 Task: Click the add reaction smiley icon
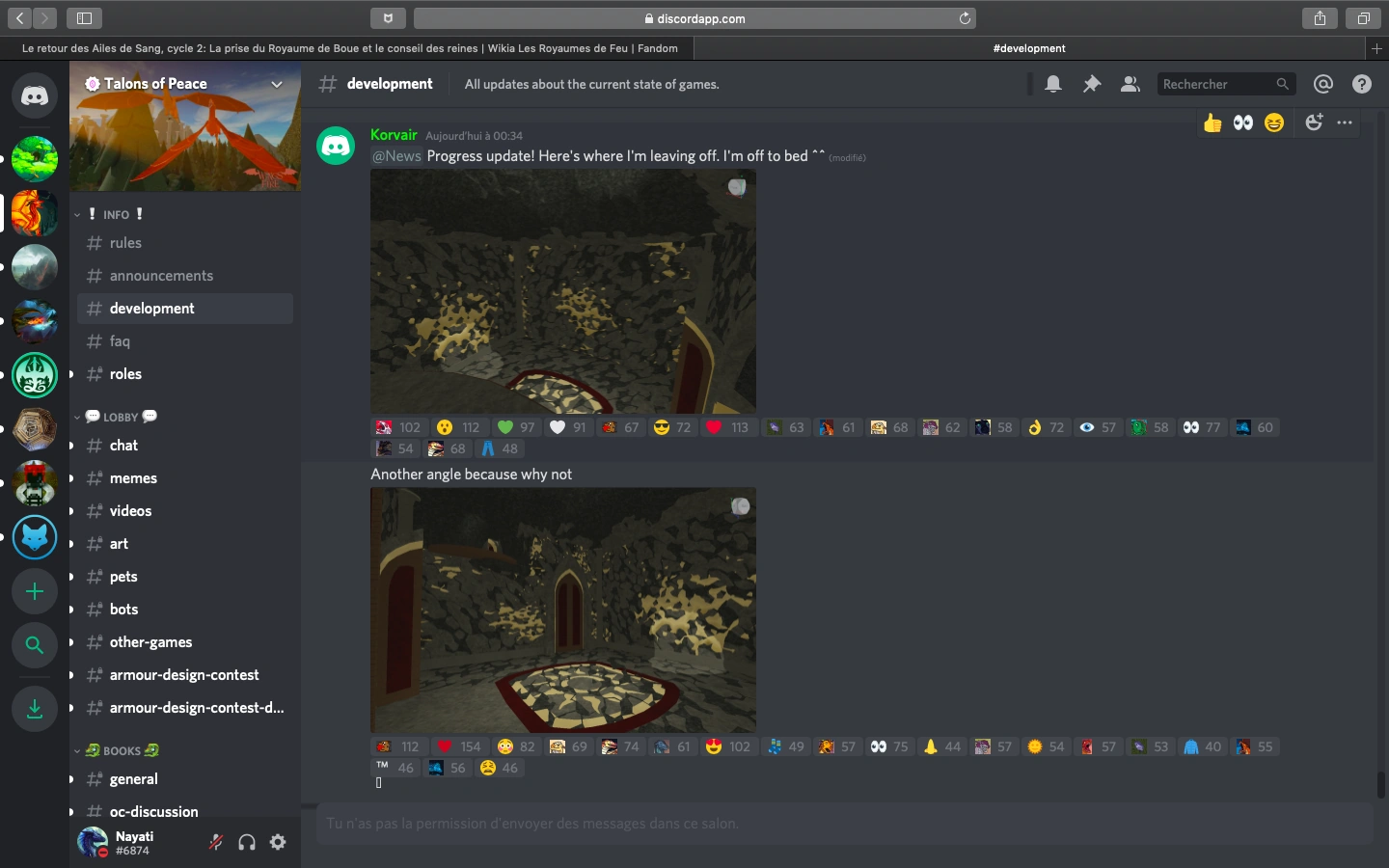(x=1314, y=122)
